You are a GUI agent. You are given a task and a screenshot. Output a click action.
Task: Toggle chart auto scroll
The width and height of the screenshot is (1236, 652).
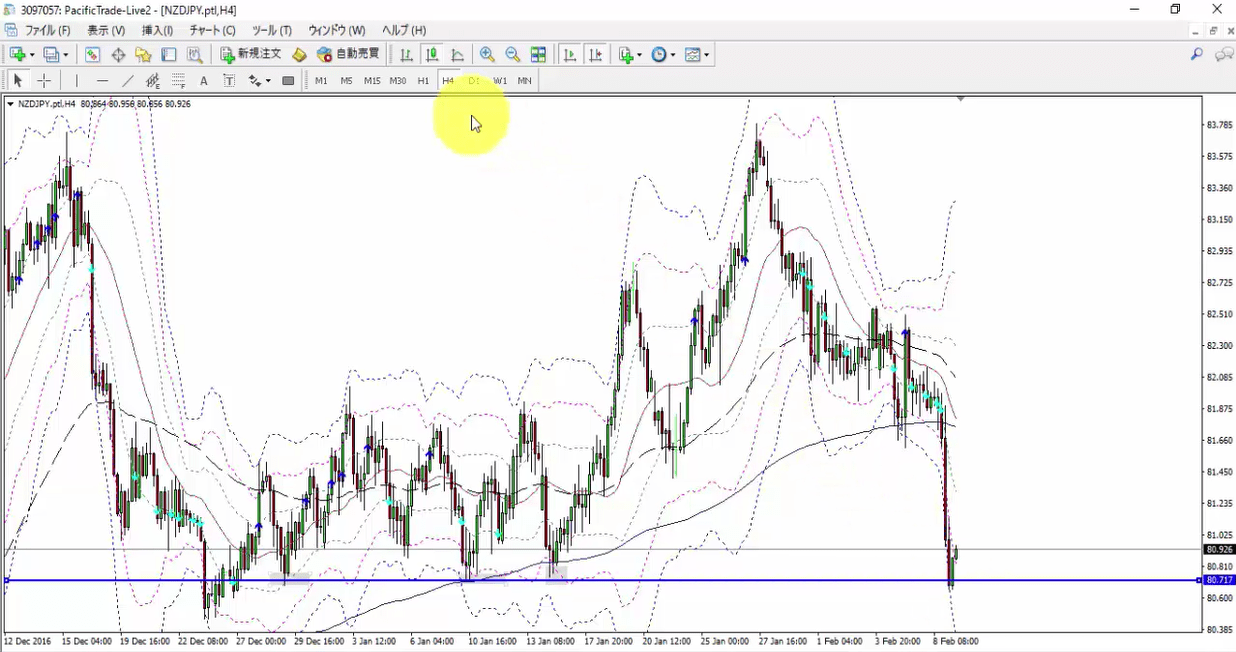570,55
